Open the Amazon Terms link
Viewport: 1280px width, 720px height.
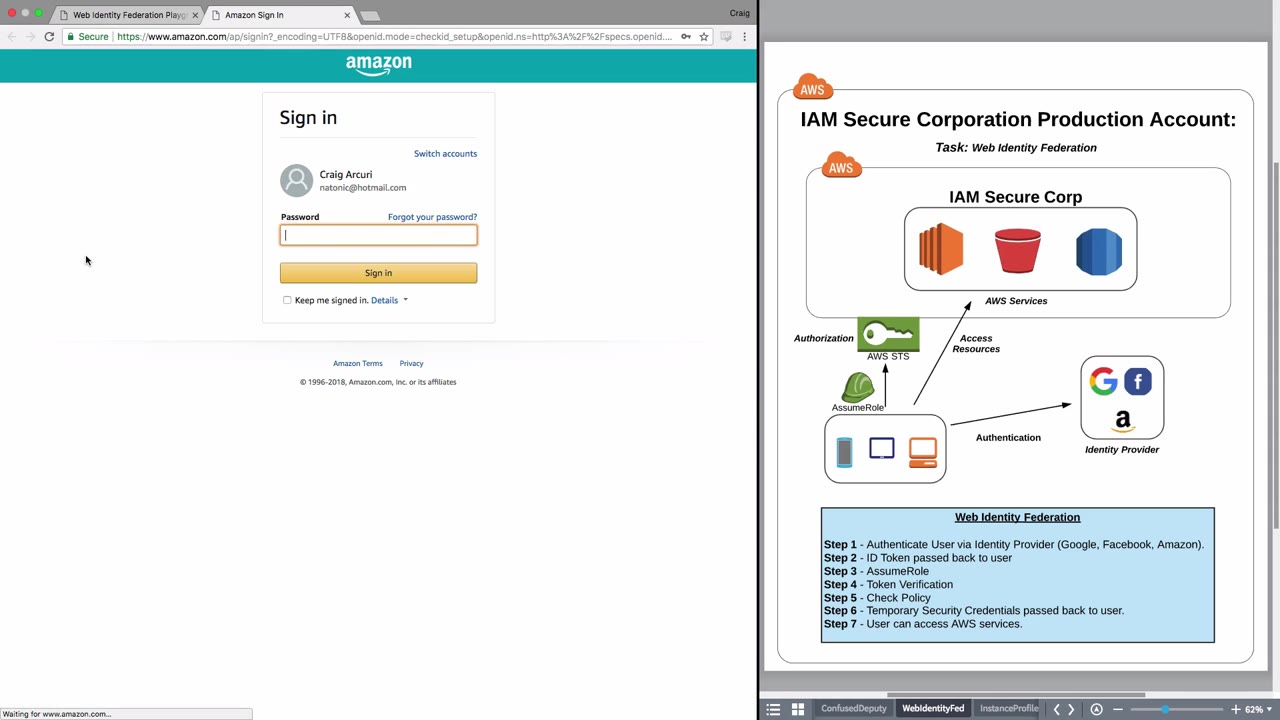coord(358,364)
